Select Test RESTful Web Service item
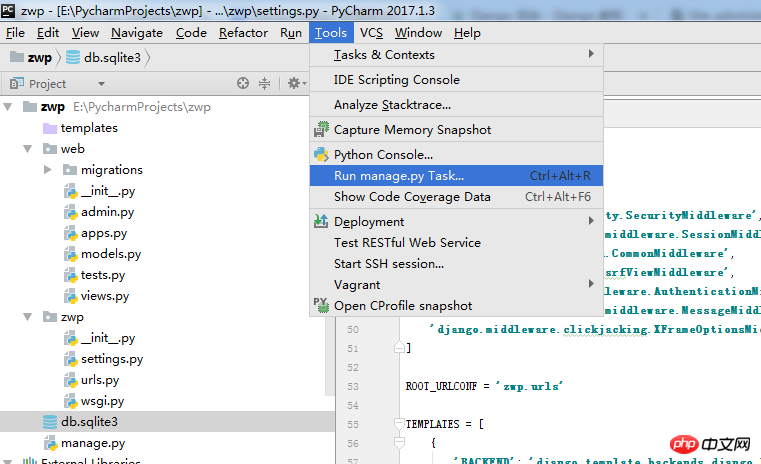 pyautogui.click(x=456, y=243)
